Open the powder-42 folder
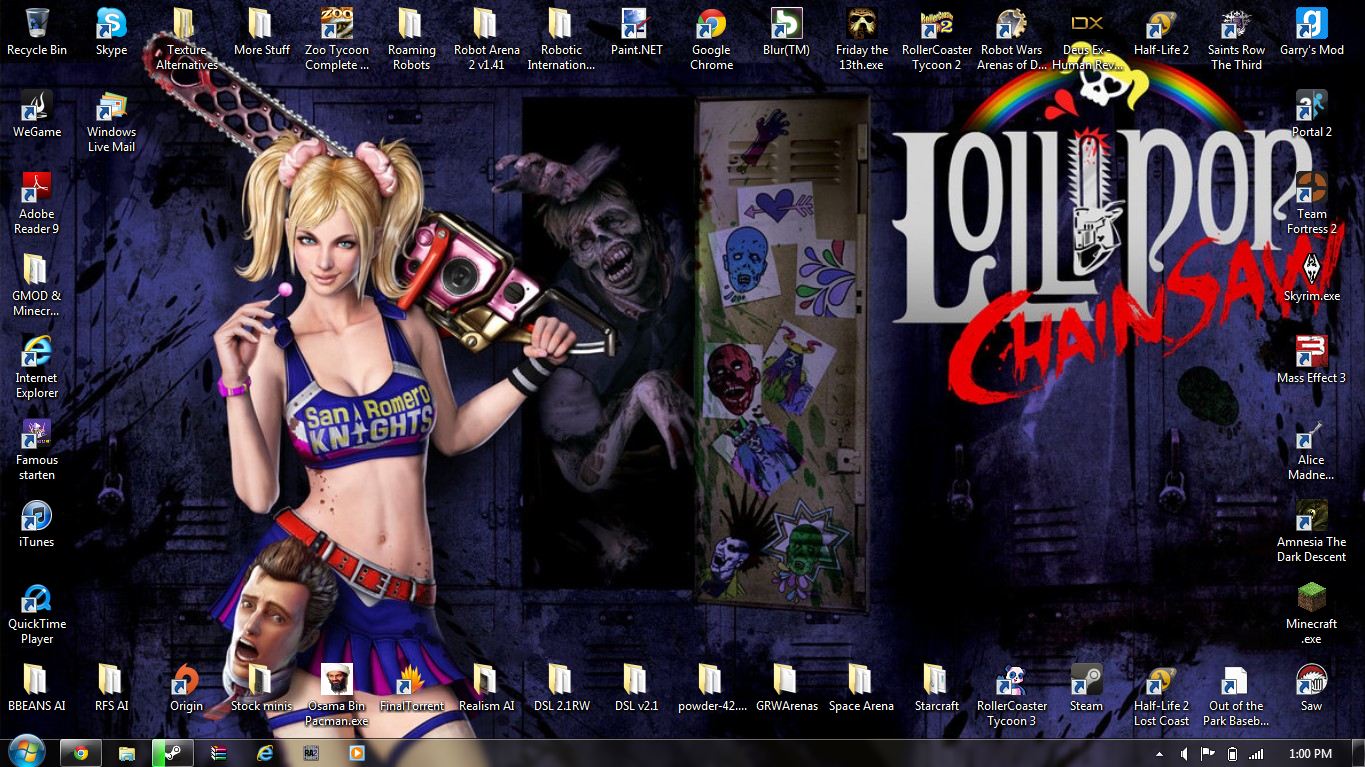The height and width of the screenshot is (767, 1365). (711, 687)
